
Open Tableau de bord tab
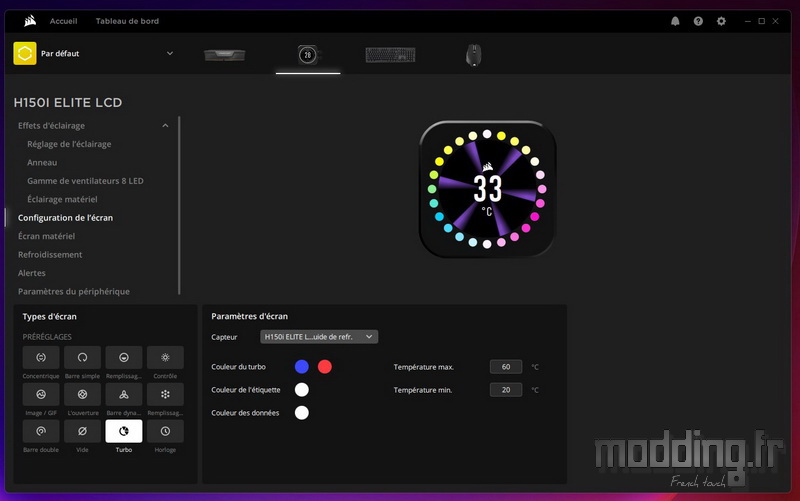click(127, 21)
